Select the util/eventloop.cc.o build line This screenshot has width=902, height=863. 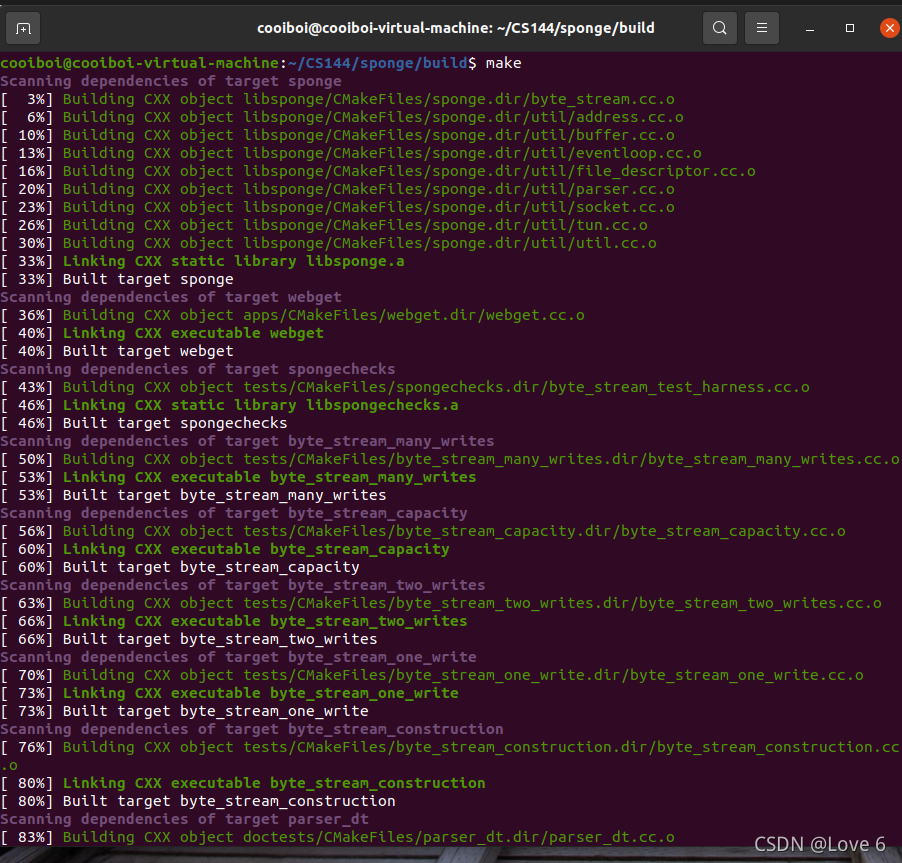(x=351, y=153)
